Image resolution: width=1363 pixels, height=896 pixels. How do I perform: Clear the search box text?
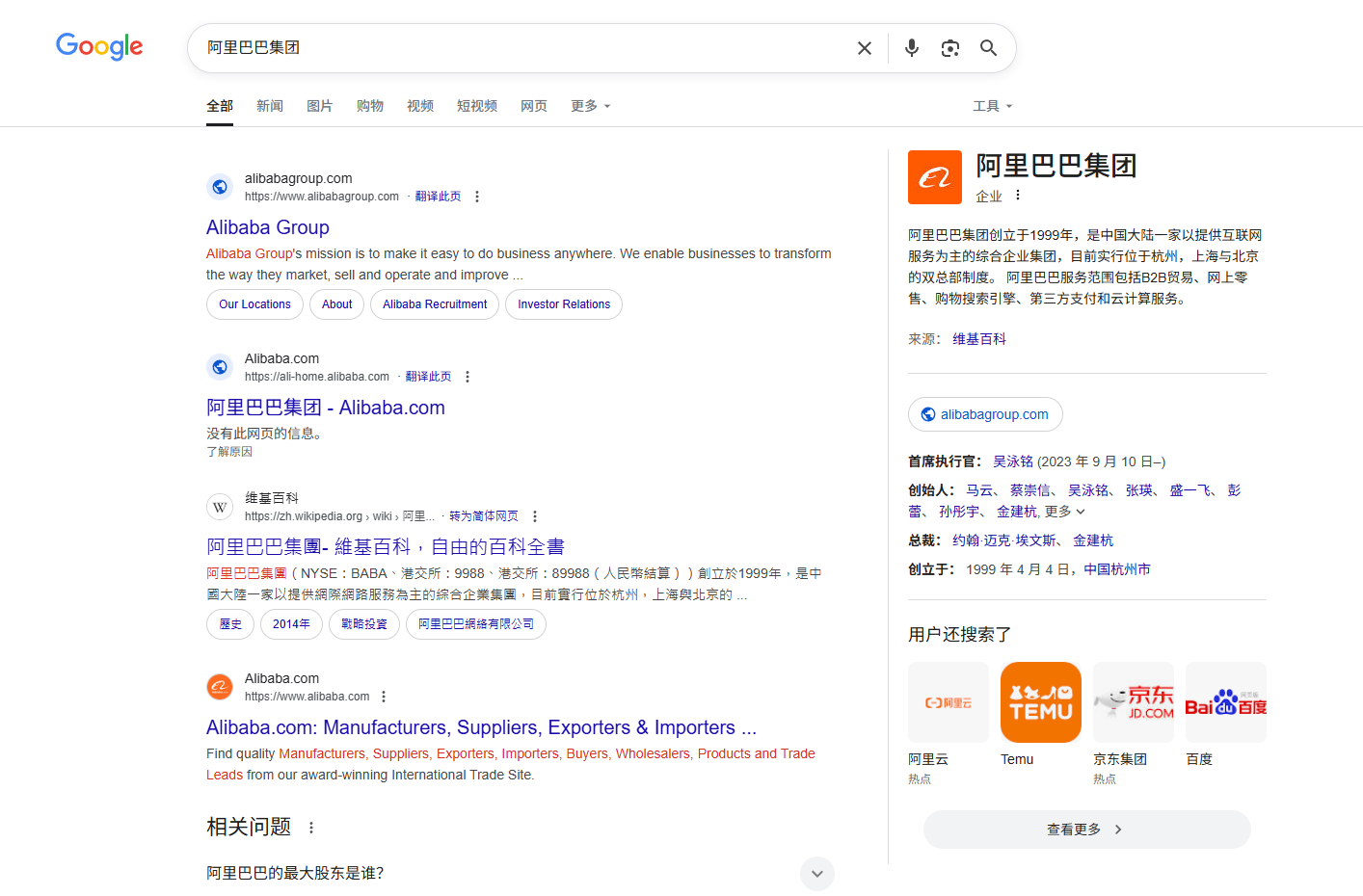coord(865,48)
